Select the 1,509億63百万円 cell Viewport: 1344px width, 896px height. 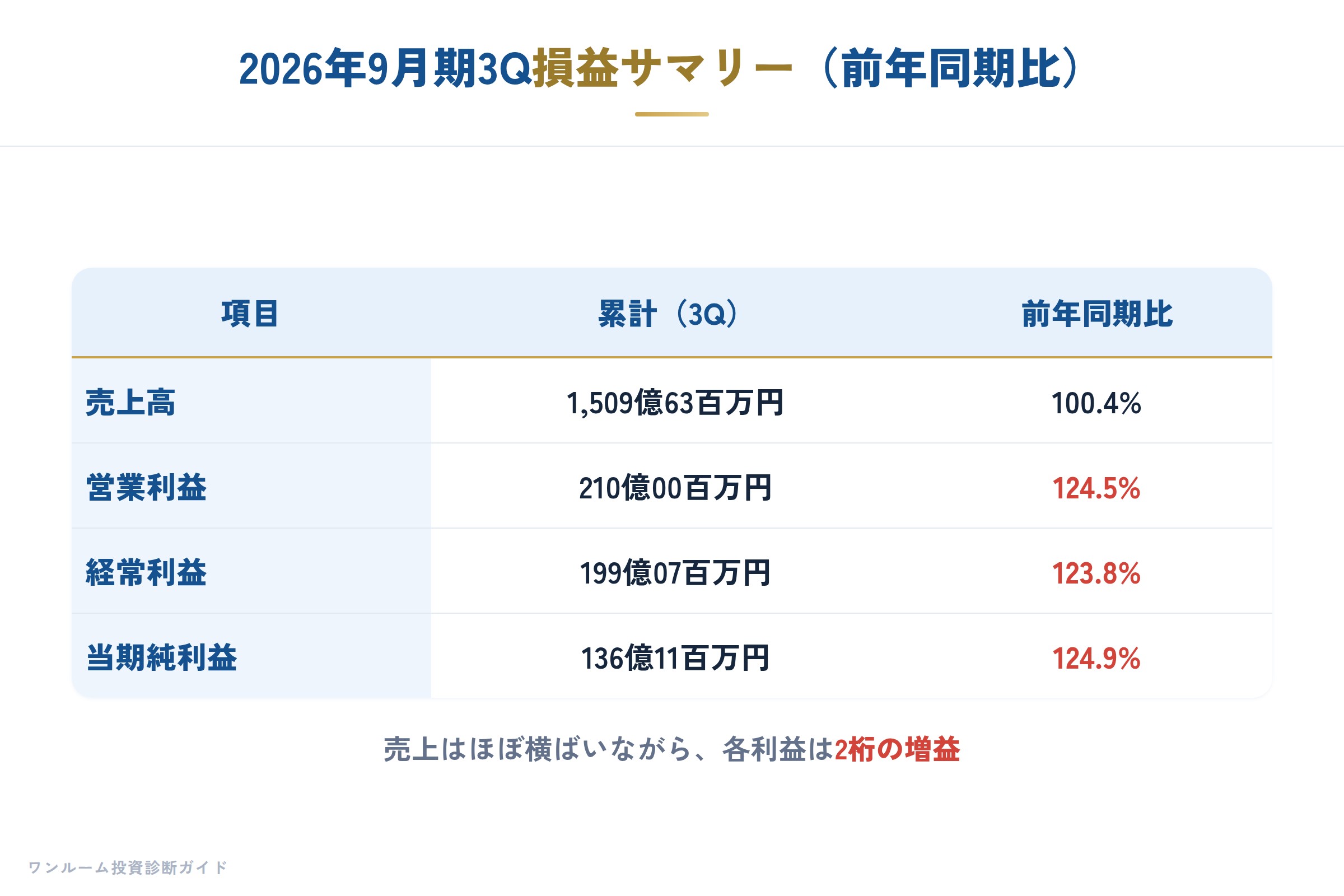point(675,403)
